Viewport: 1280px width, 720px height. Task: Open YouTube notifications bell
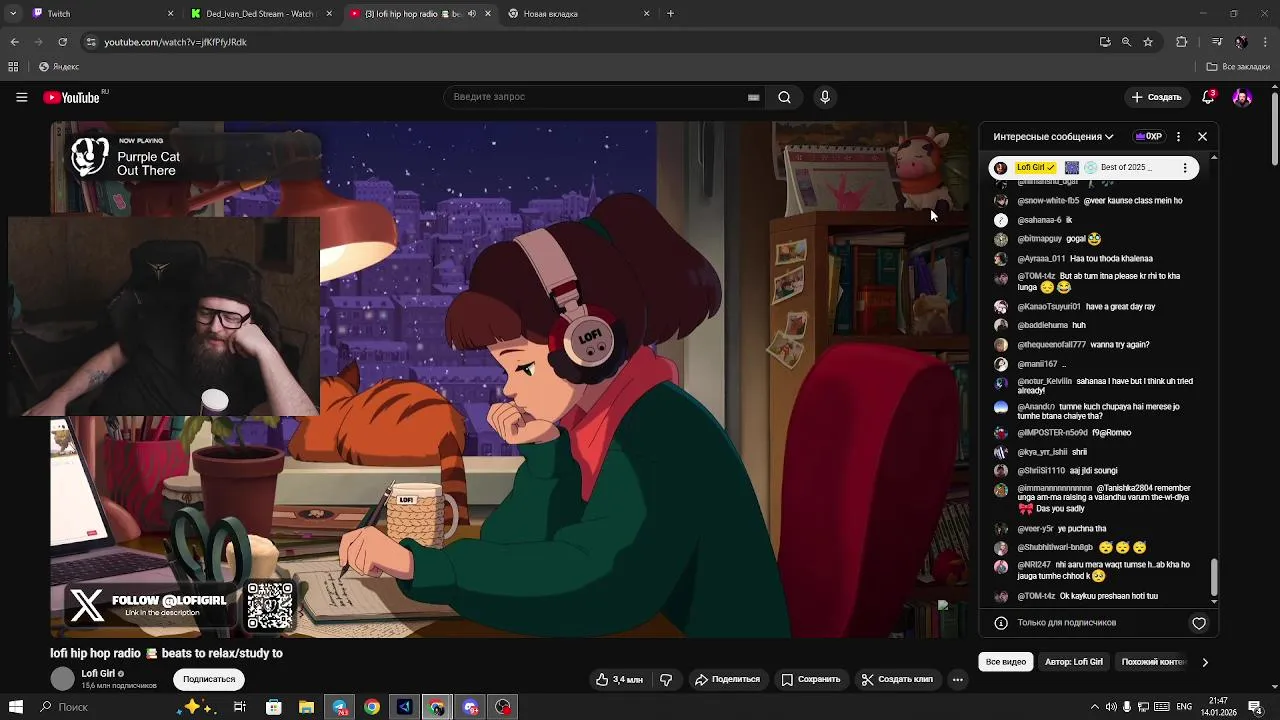click(1208, 97)
